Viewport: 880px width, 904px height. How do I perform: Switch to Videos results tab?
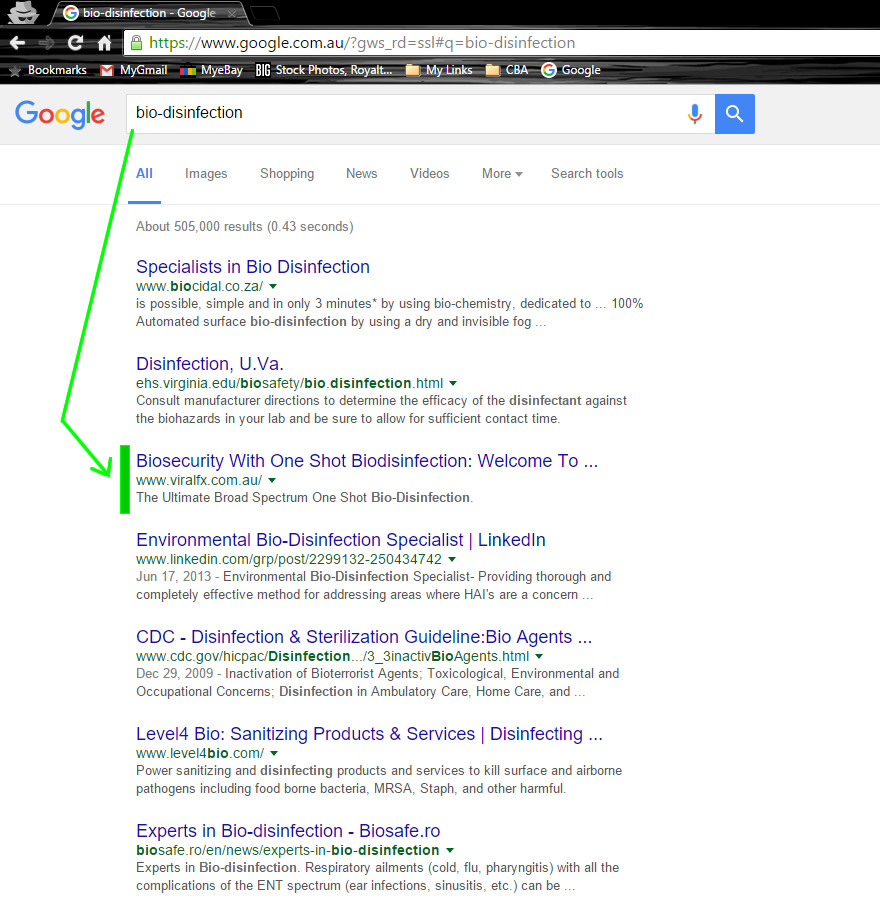pyautogui.click(x=430, y=174)
